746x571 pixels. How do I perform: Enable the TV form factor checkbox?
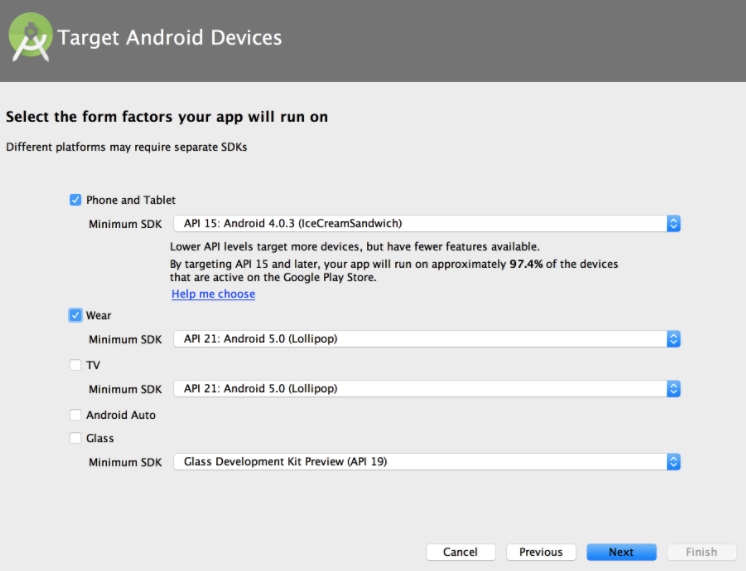point(75,365)
